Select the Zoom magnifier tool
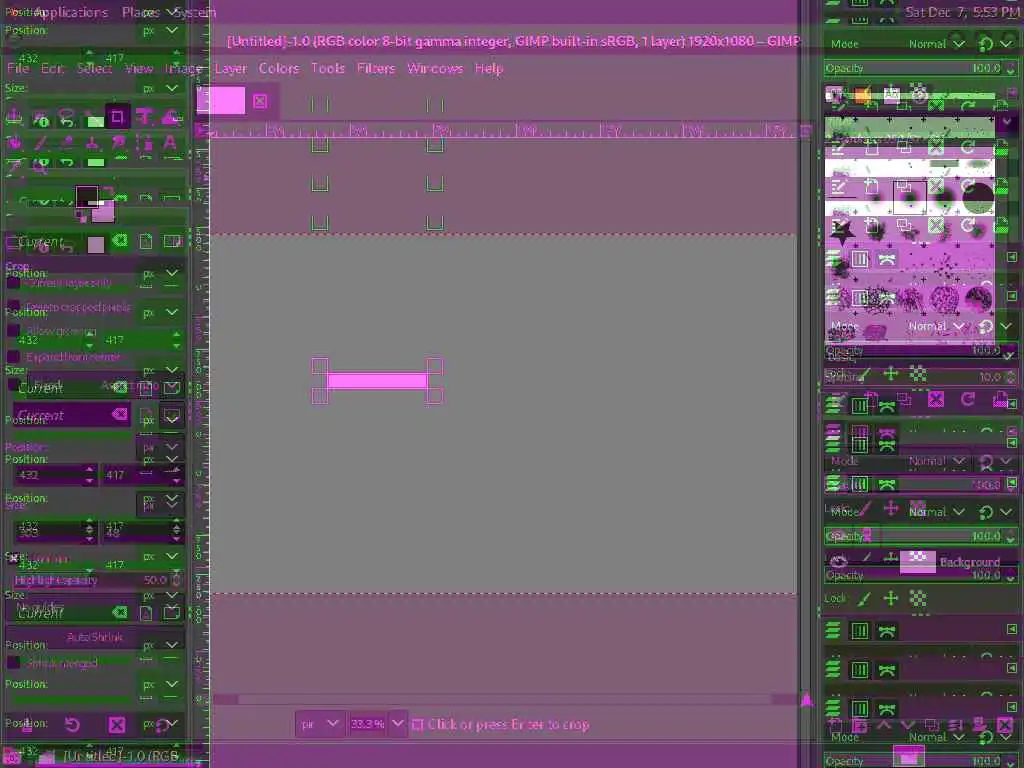This screenshot has height=768, width=1024. 40,166
